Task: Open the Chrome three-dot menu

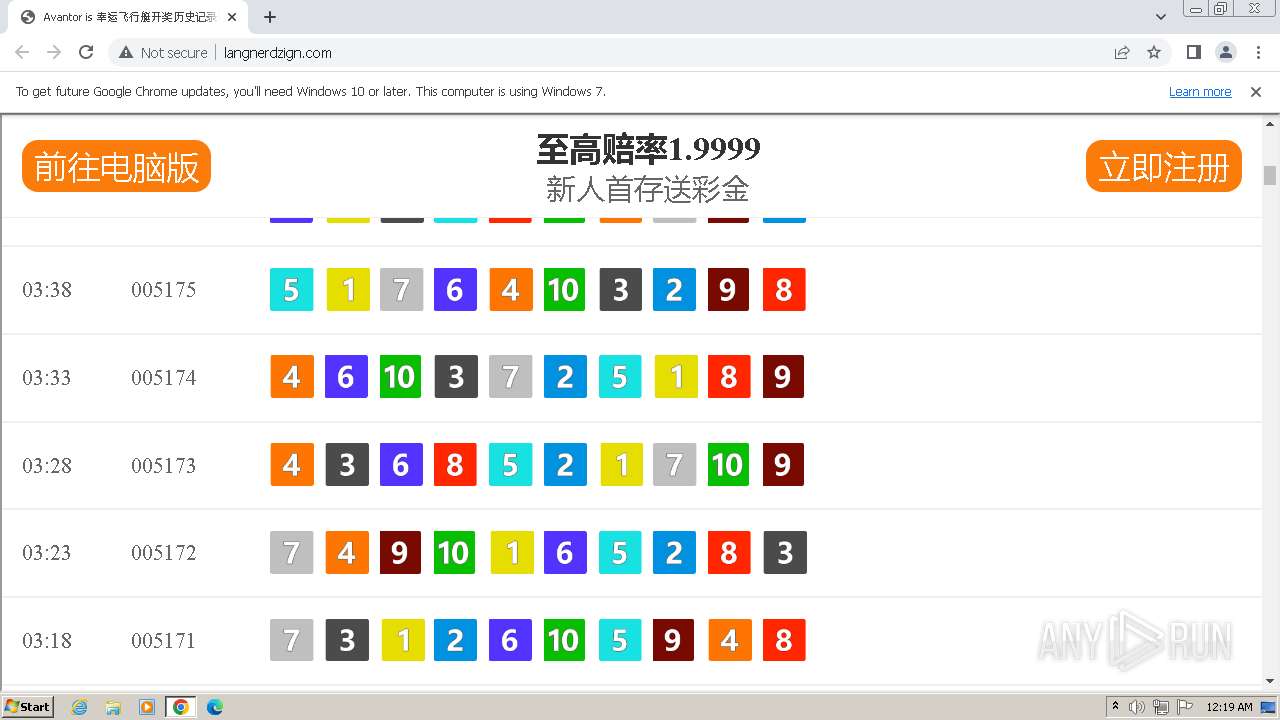Action: (1256, 52)
